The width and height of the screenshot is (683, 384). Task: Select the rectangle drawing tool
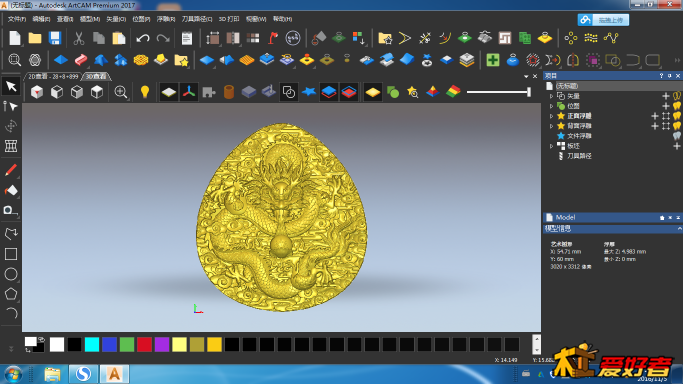(x=11, y=254)
